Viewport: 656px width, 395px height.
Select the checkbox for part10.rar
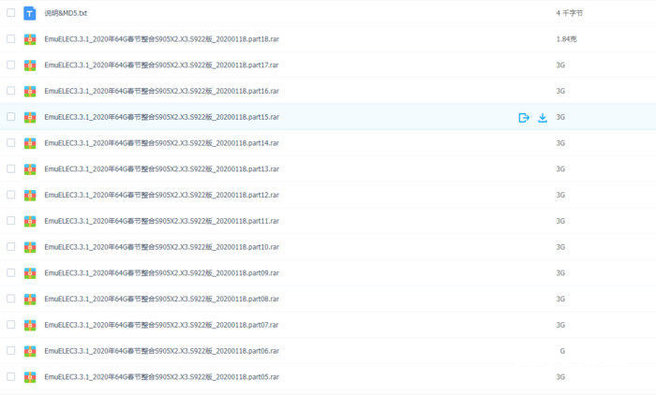[11, 246]
